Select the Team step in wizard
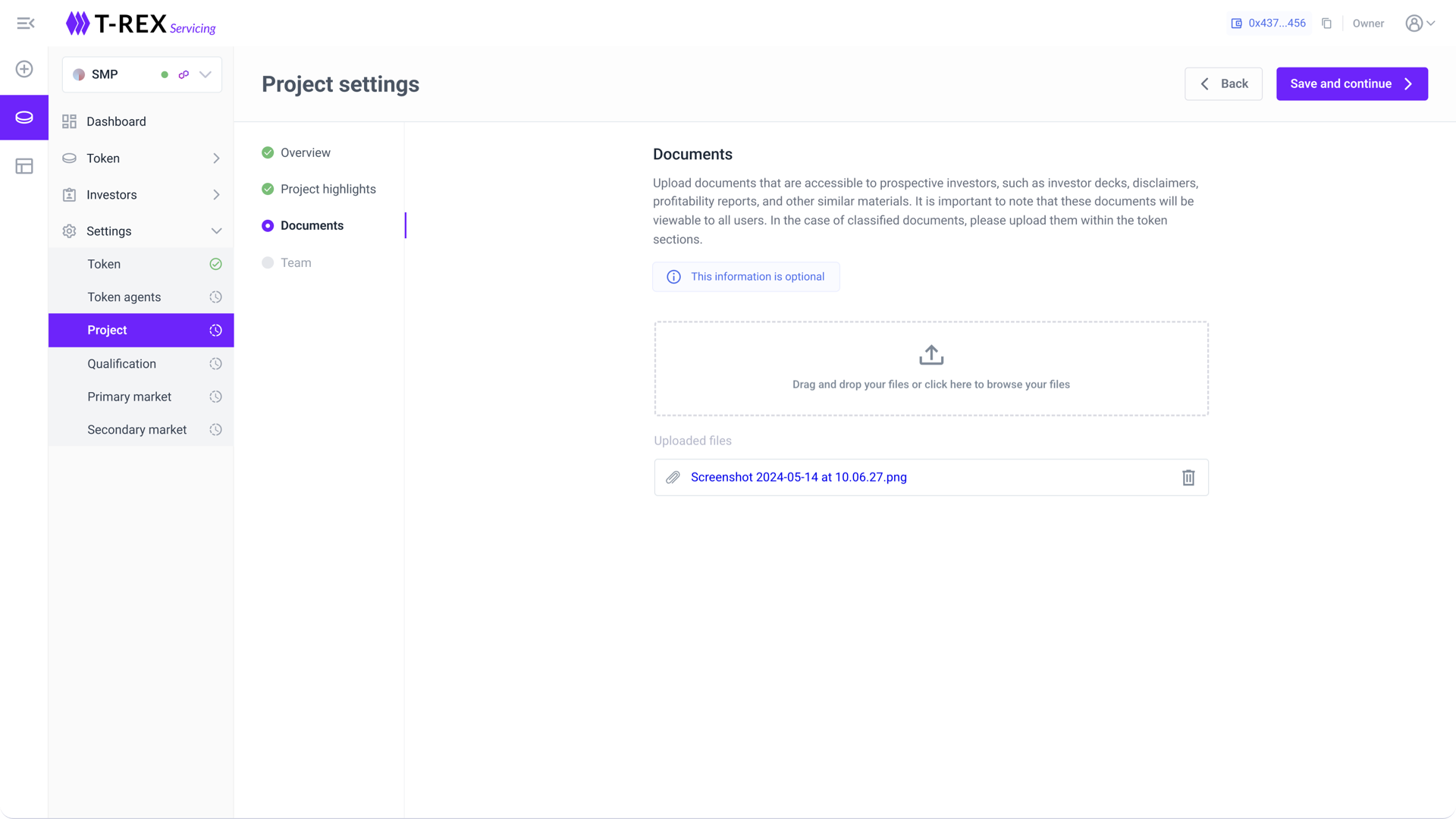The width and height of the screenshot is (1456, 819). pos(296,263)
